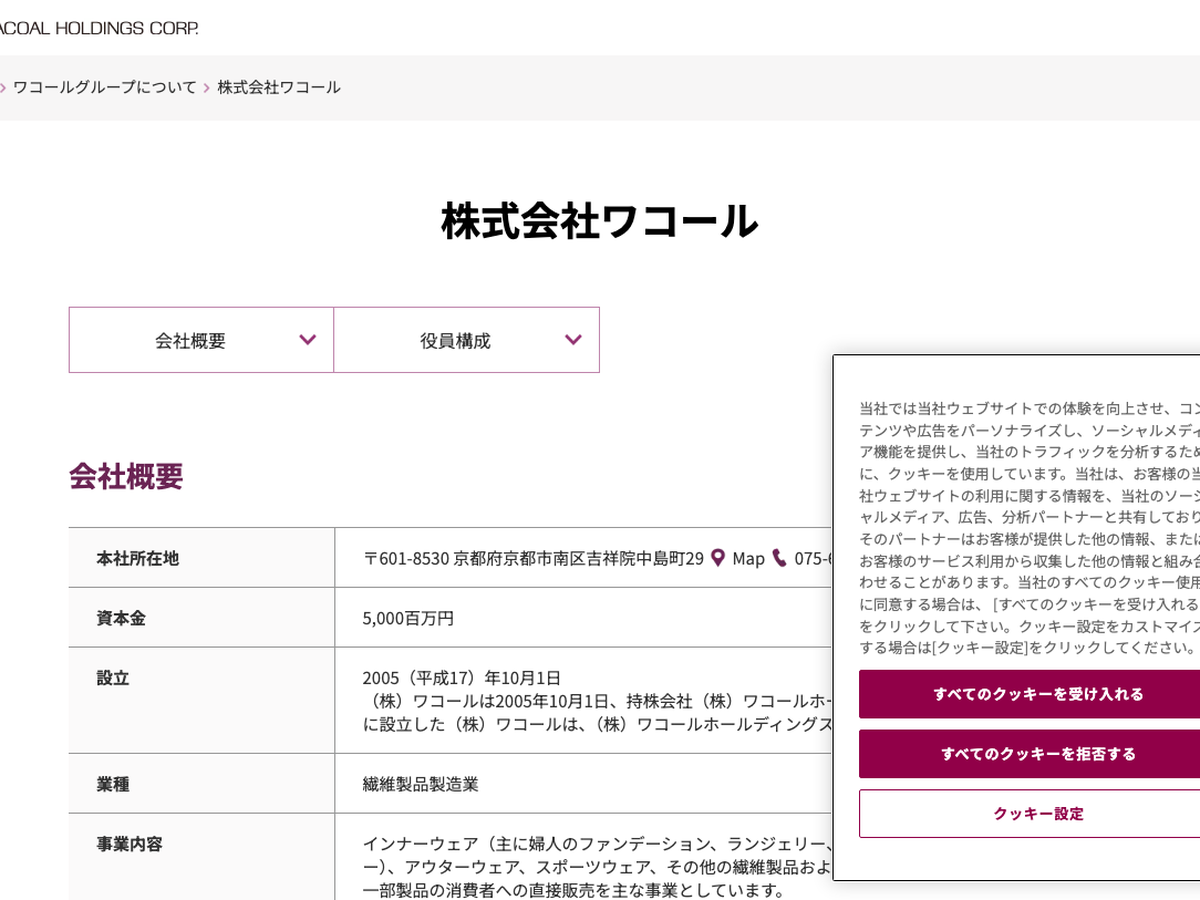This screenshot has width=1200, height=900.
Task: Click the breadcrumb arrow before 株式会社ワコール
Action: 207,88
